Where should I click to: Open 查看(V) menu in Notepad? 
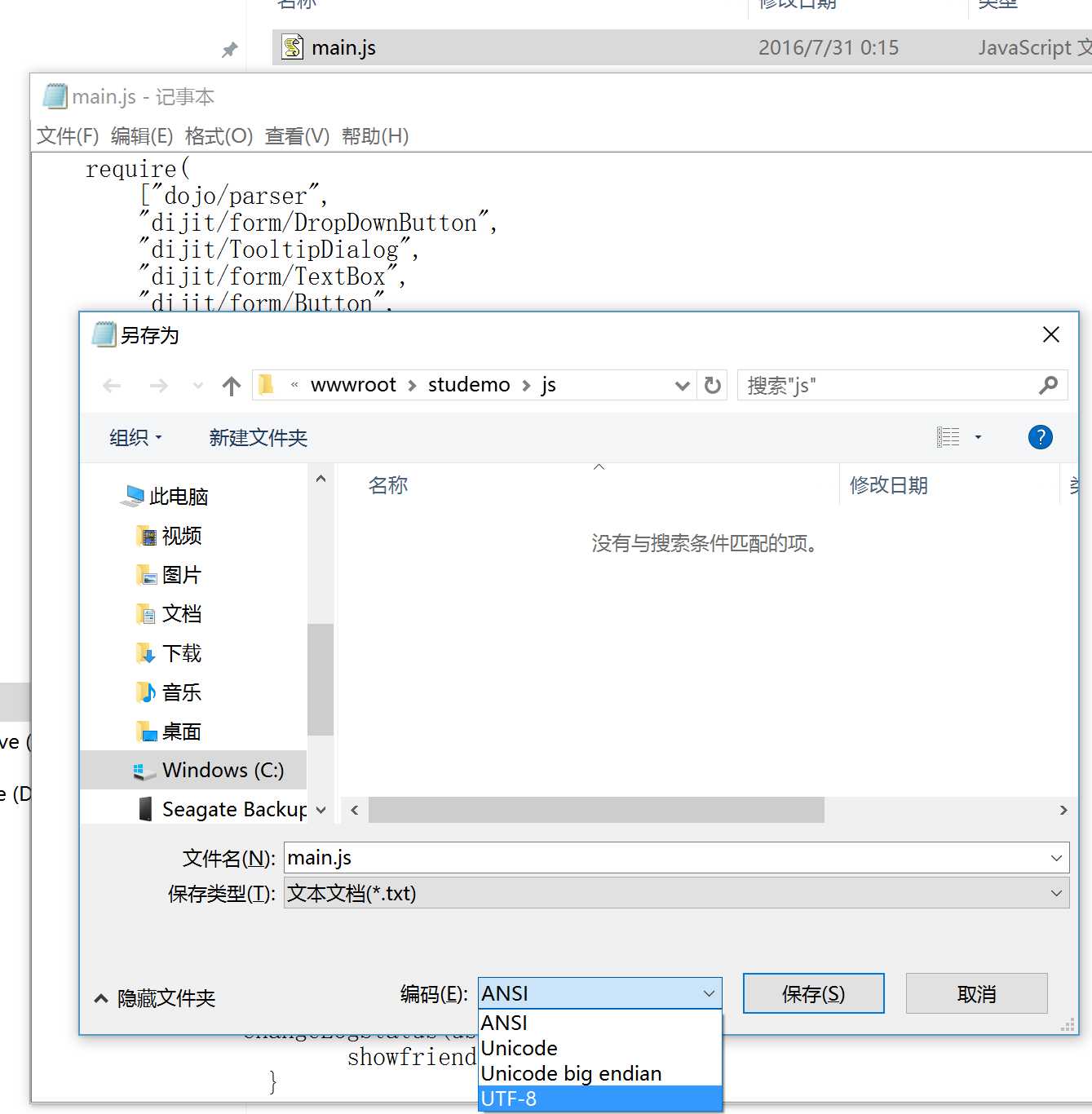coord(297,135)
